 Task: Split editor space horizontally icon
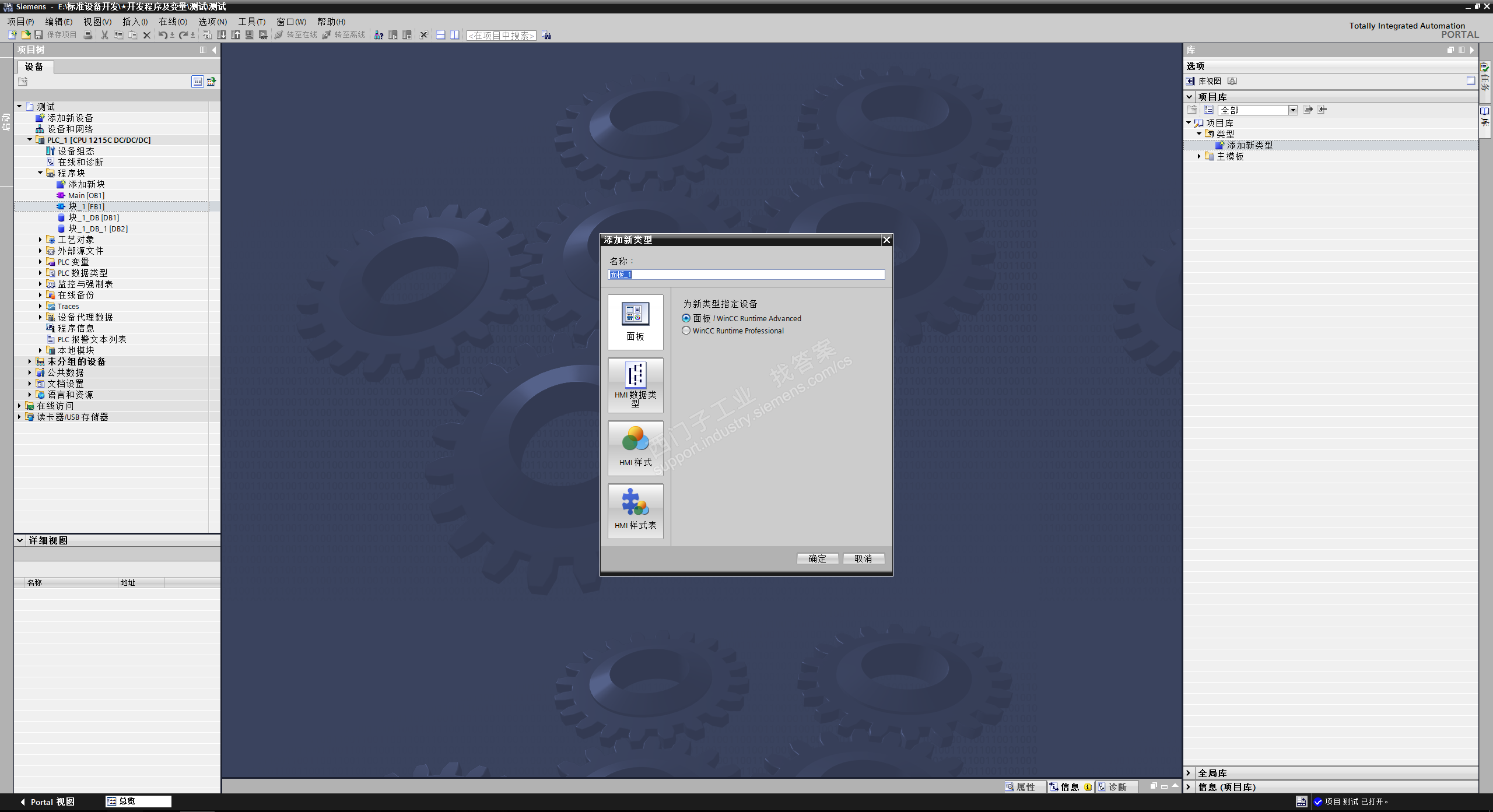441,35
